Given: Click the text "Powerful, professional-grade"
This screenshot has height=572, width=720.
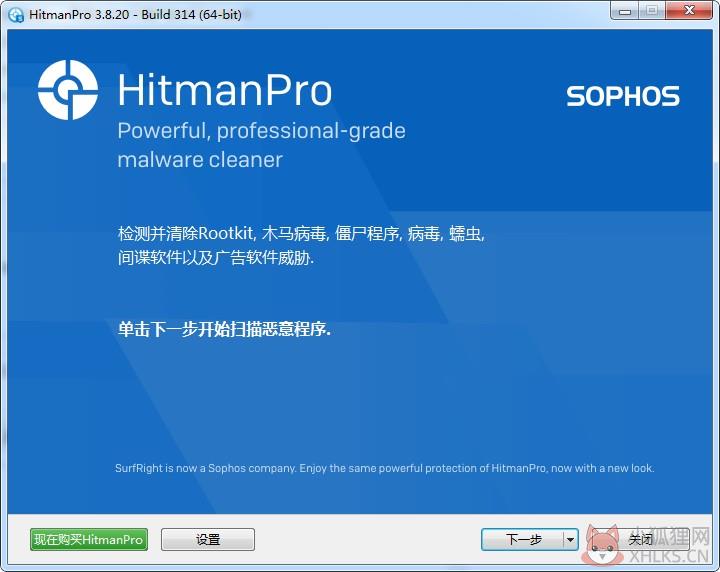Looking at the screenshot, I should coord(262,131).
